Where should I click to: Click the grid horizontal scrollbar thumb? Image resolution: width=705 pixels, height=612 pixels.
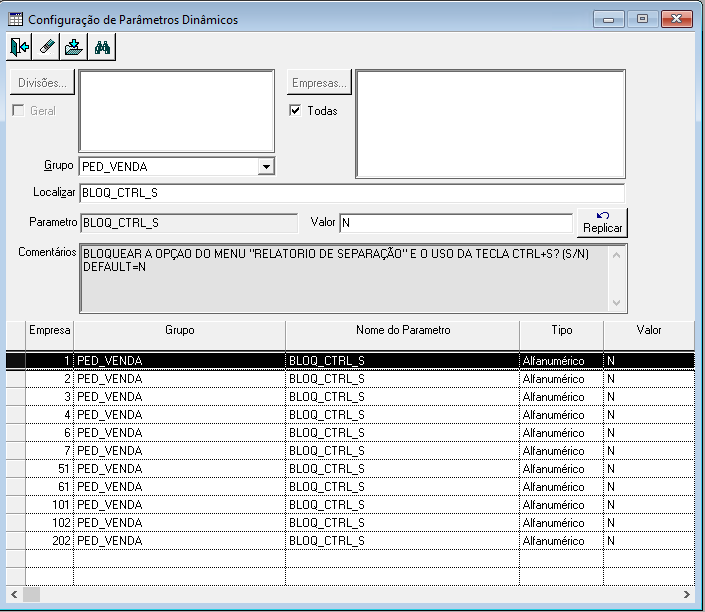pyautogui.click(x=31, y=594)
